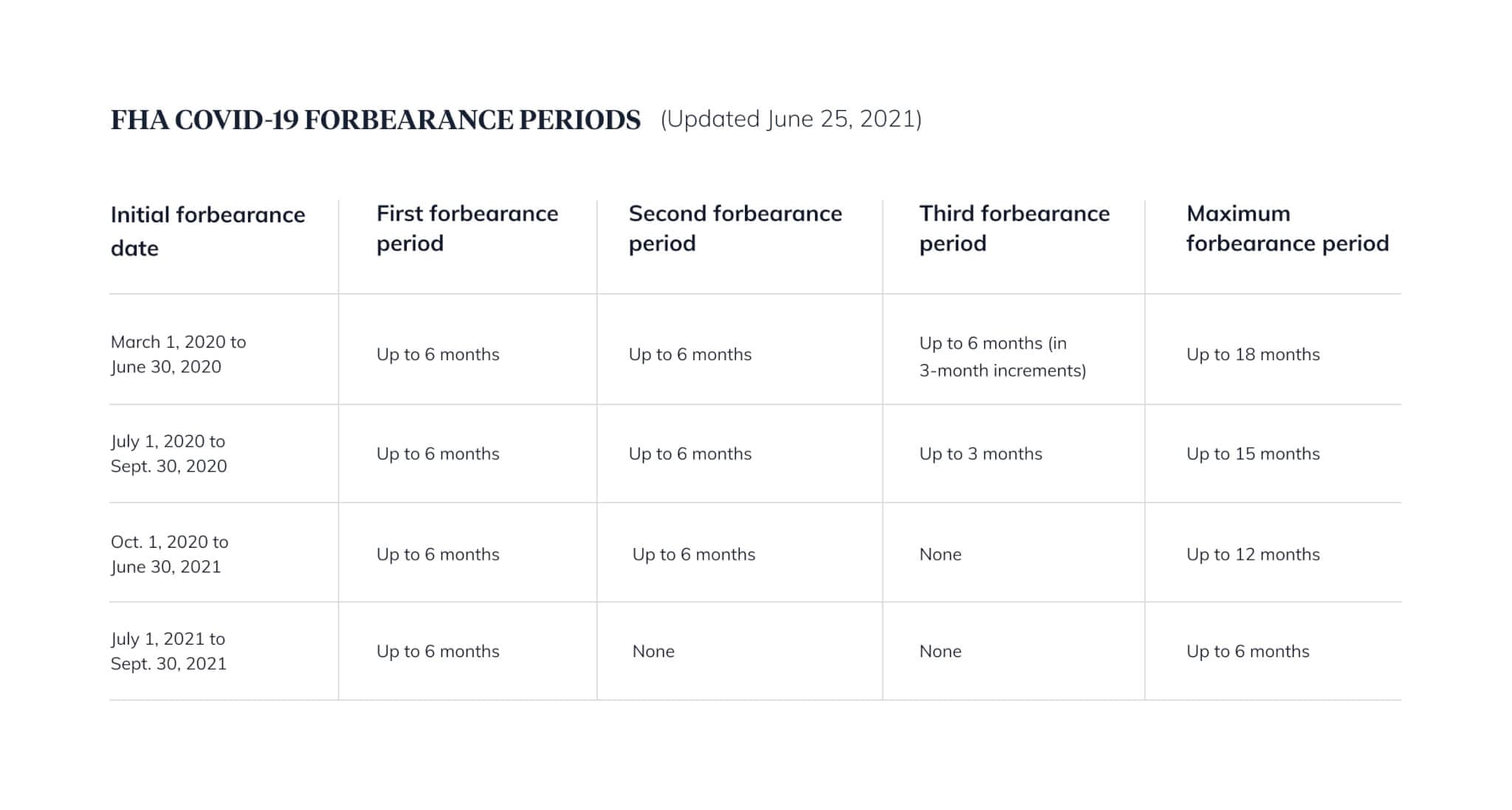
Task: Click the "FHA COVID-19 Forbearance Periods" title
Action: [375, 120]
